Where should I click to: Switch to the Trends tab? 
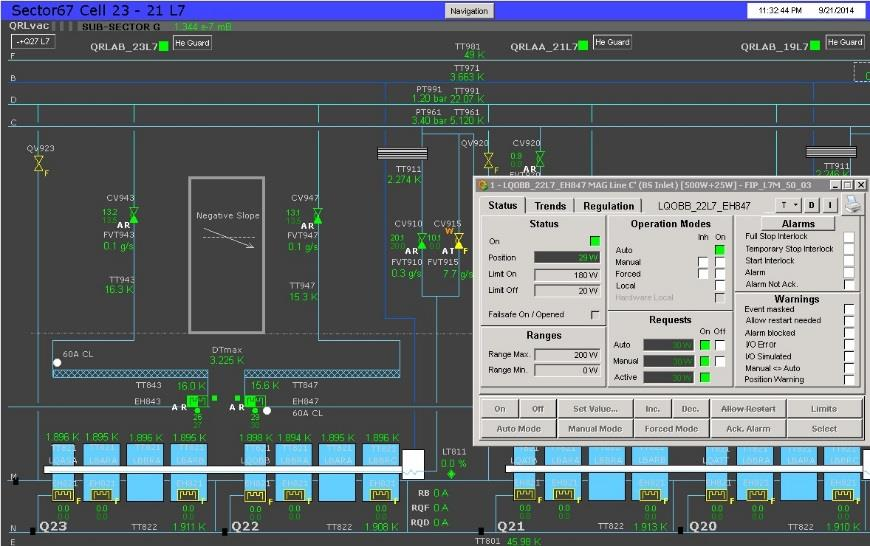pyautogui.click(x=550, y=206)
